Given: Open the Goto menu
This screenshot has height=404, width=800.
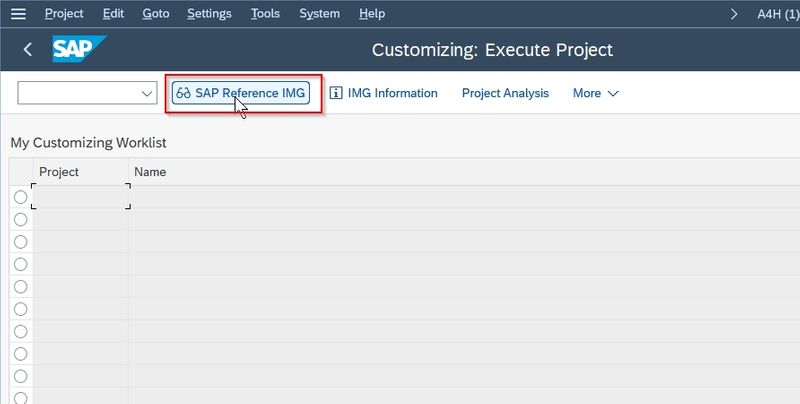Looking at the screenshot, I should (156, 14).
